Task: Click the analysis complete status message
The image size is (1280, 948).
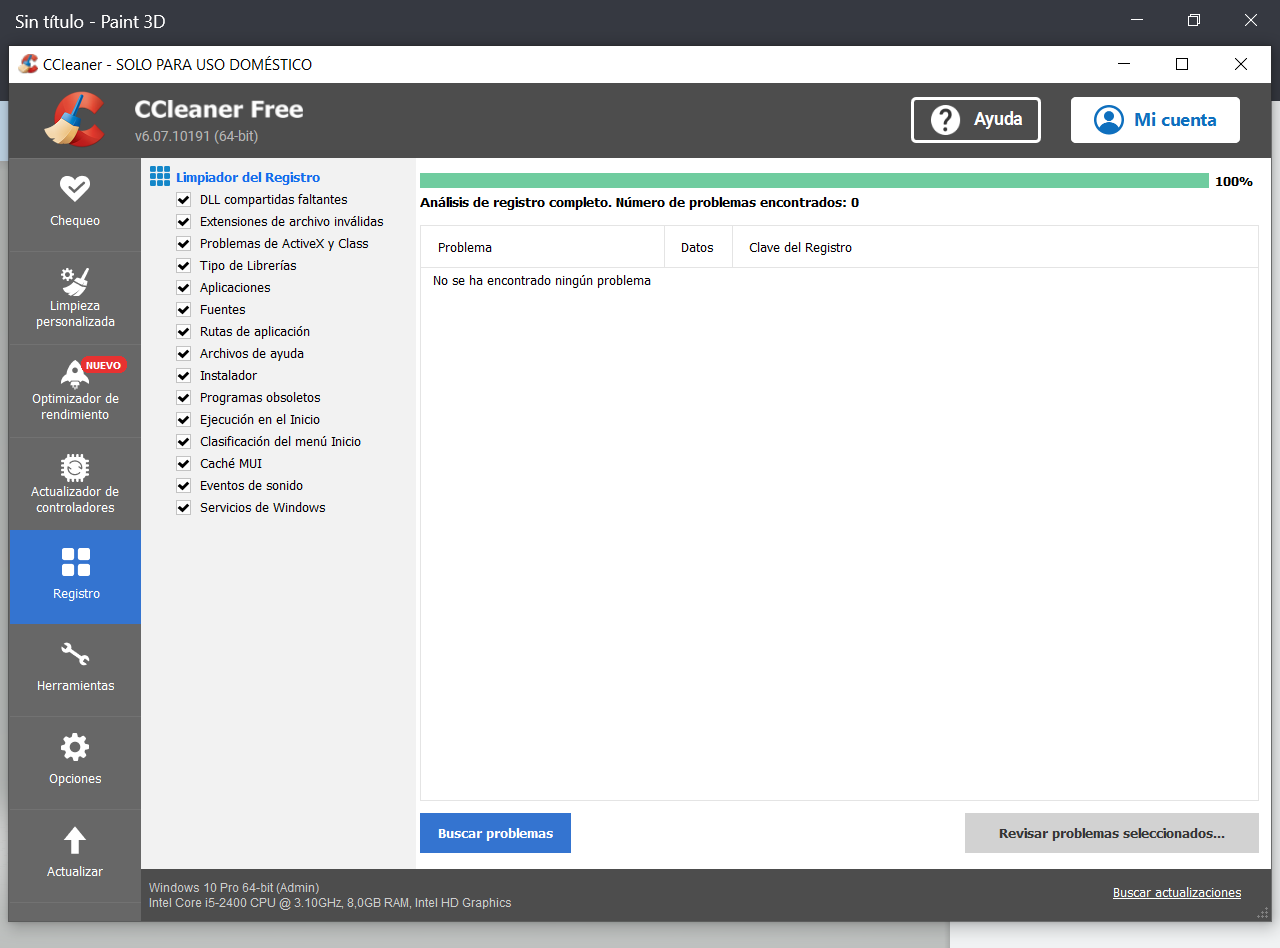Action: (x=639, y=203)
